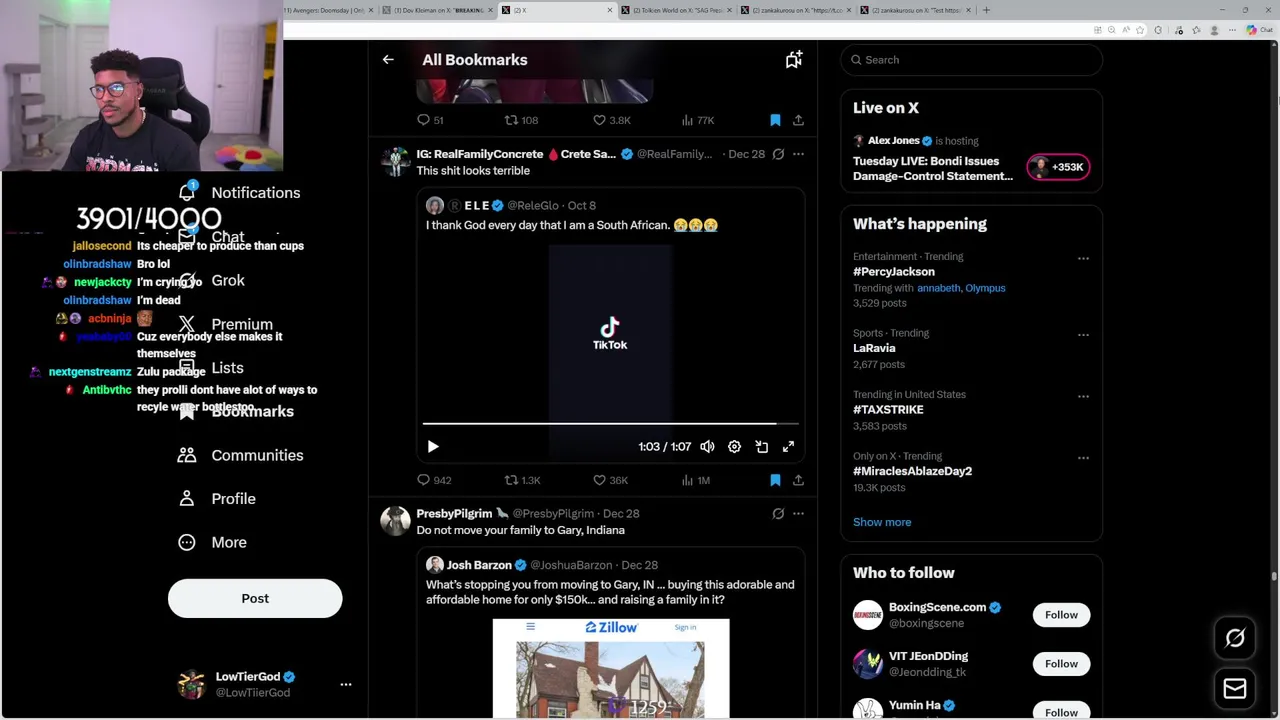Screen dimensions: 1280x720
Task: Open more options for #TAXSTRIKE trend
Action: click(1083, 397)
